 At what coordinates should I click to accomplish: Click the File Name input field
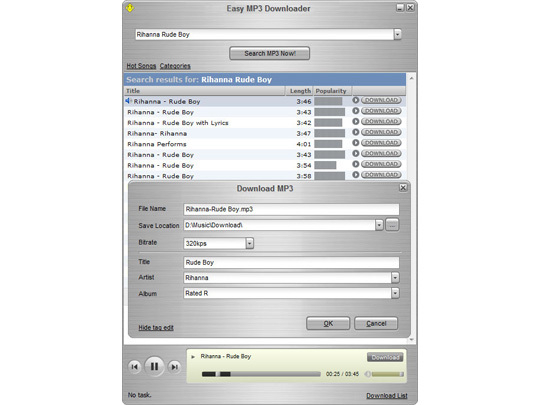pyautogui.click(x=291, y=209)
